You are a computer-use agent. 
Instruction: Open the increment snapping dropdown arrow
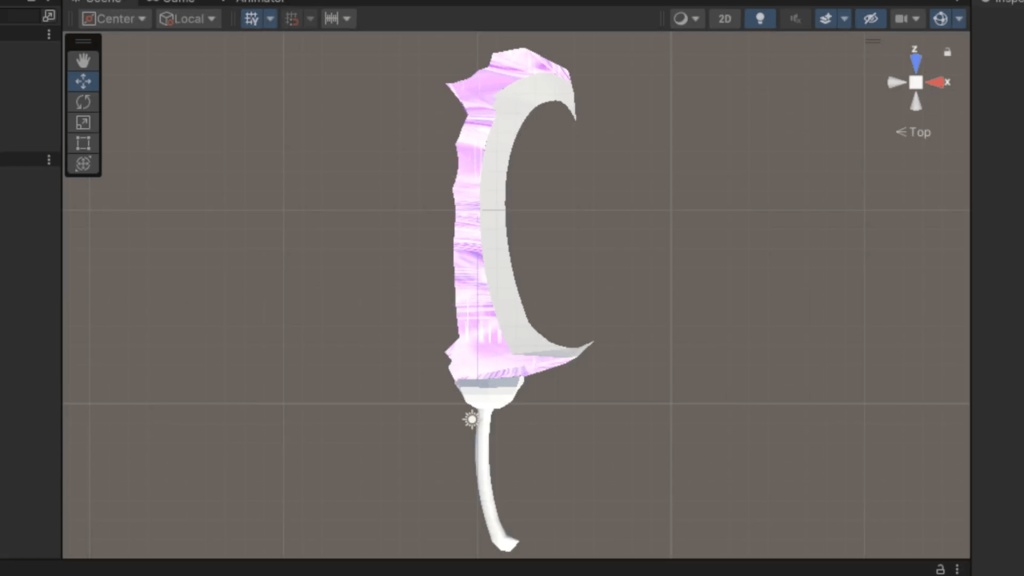347,19
